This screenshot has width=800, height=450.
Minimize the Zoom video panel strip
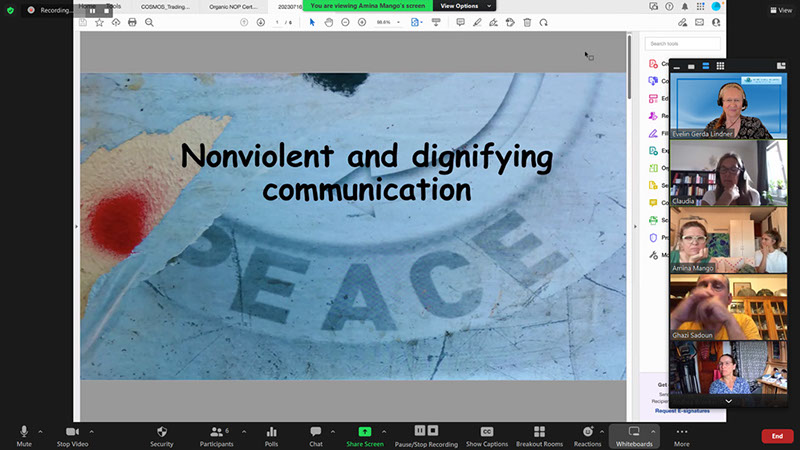click(677, 66)
